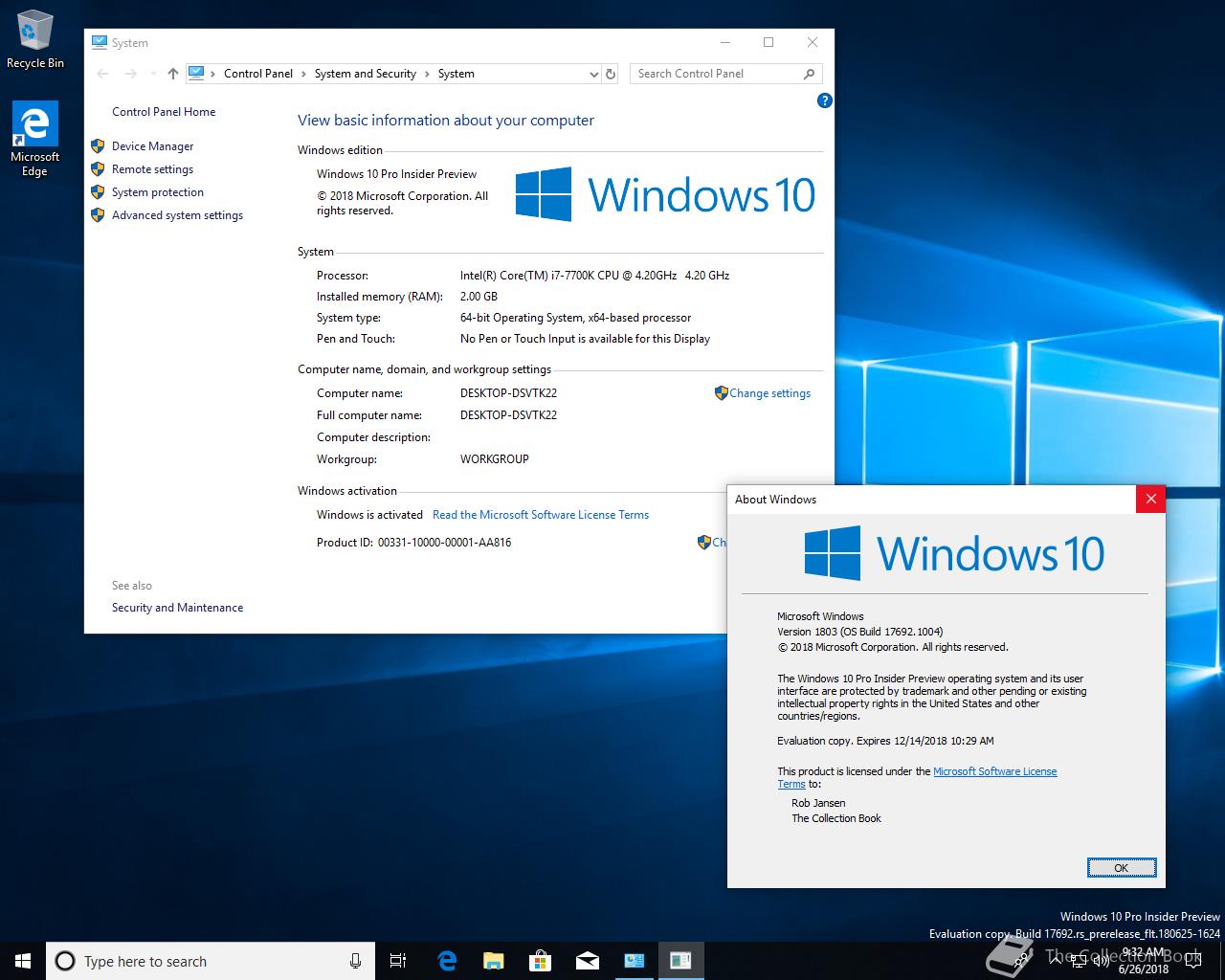The height and width of the screenshot is (980, 1225).
Task: Click the shield icon beside Device Manager
Action: (x=98, y=145)
